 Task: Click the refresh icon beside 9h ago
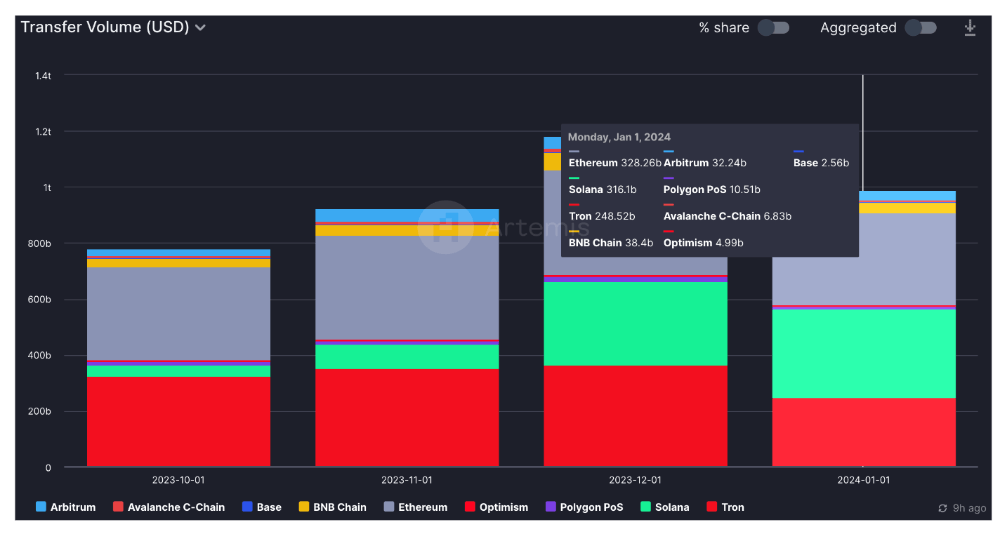(943, 508)
